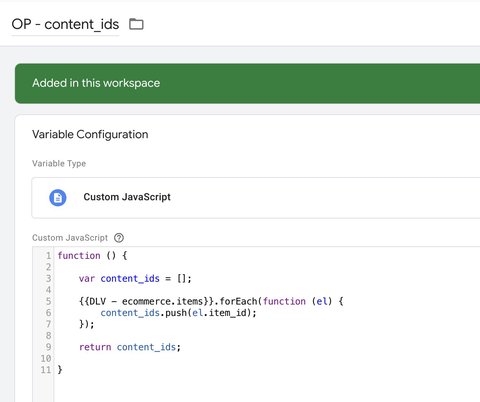Image resolution: width=480 pixels, height=402 pixels.
Task: Click the {{DLV - ecommerce.items}} forEach line
Action: [x=211, y=301]
